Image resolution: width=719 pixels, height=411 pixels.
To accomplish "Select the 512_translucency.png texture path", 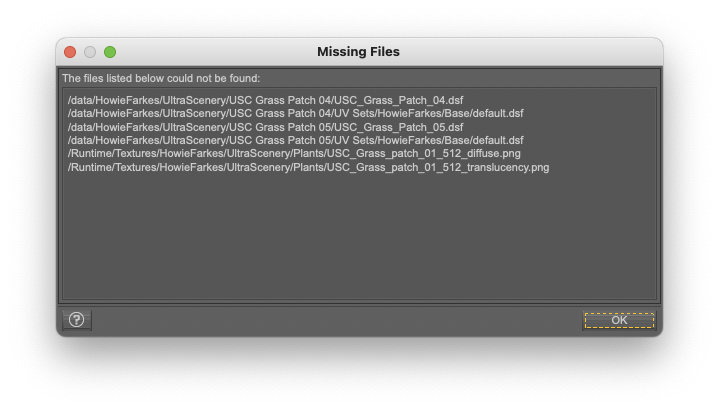I will (x=308, y=168).
